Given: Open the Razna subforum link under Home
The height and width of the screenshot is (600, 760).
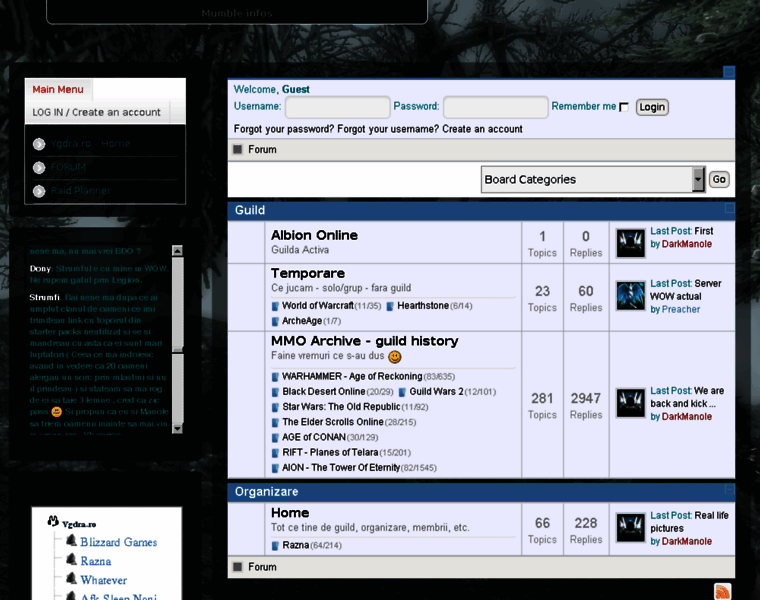Looking at the screenshot, I should coord(296,545).
